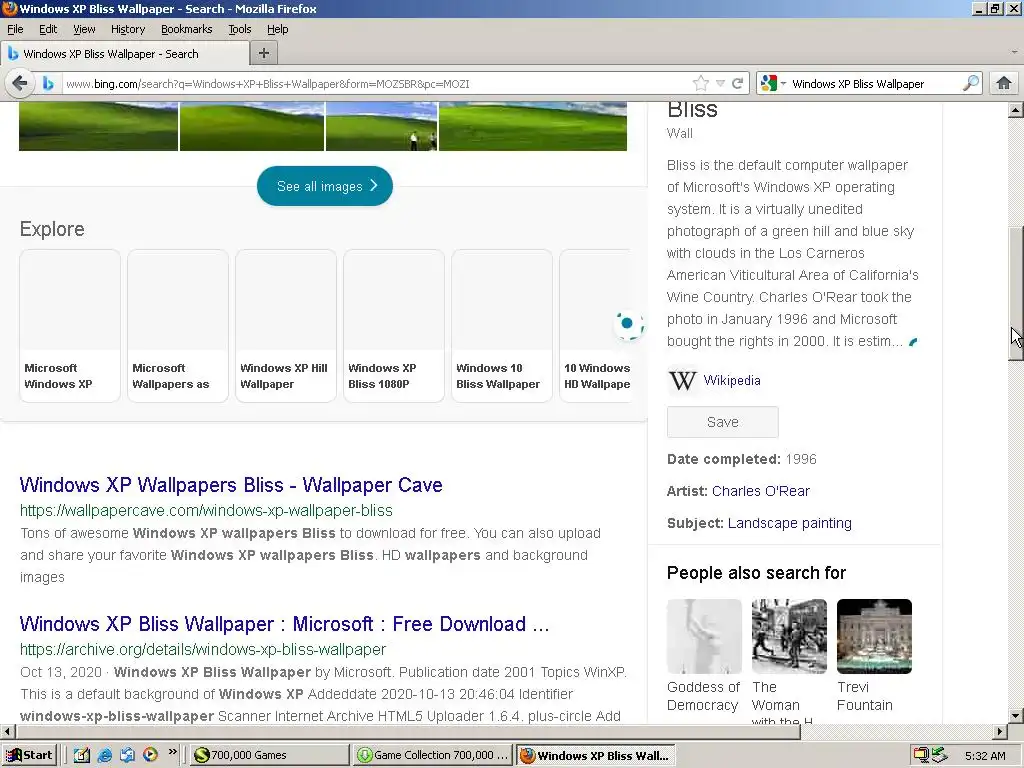Viewport: 1024px width, 768px height.
Task: Launch Internet Explorer from Quick Launch
Action: coord(104,755)
